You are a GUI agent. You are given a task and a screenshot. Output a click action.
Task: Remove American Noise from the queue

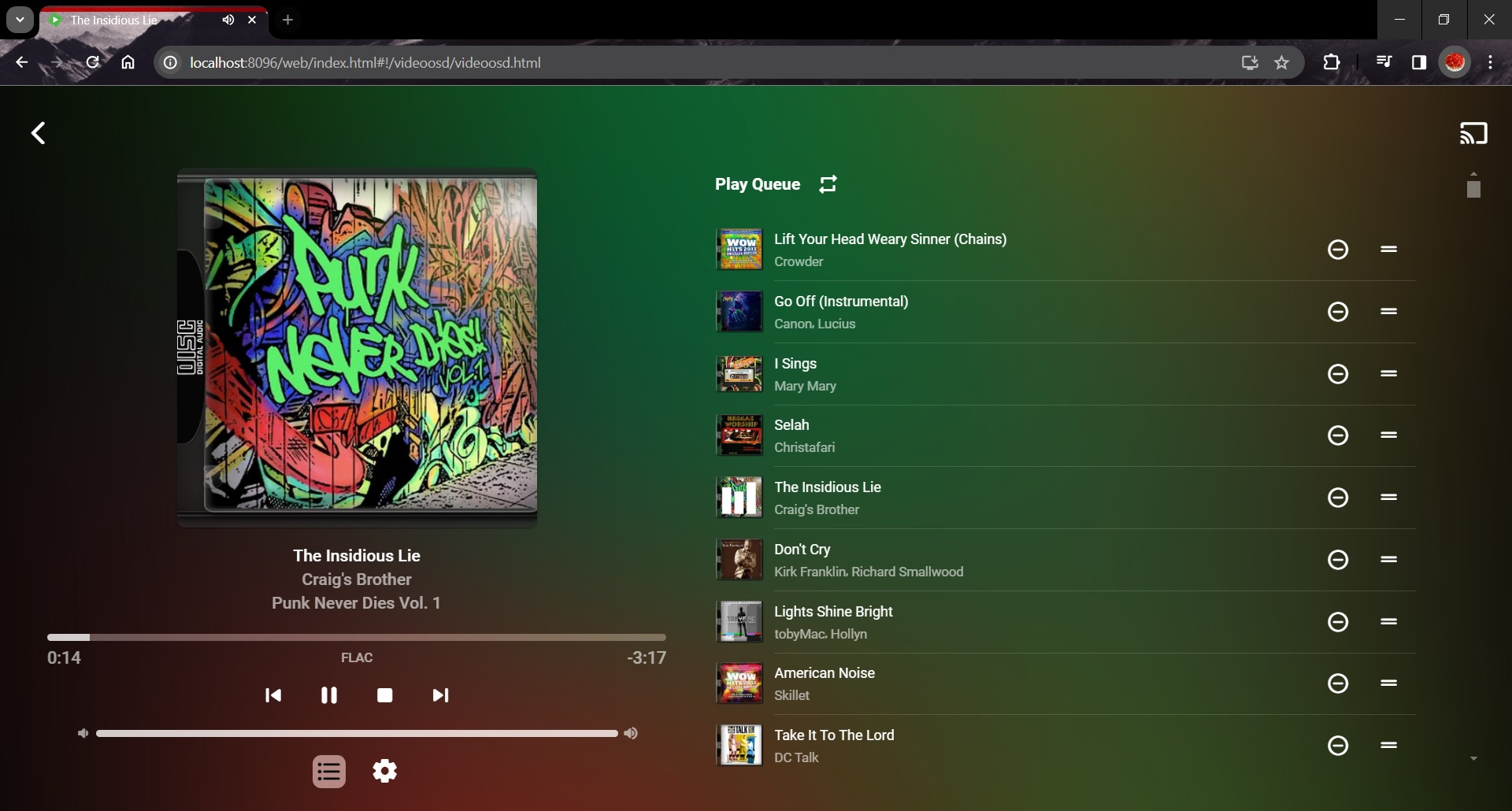1338,683
